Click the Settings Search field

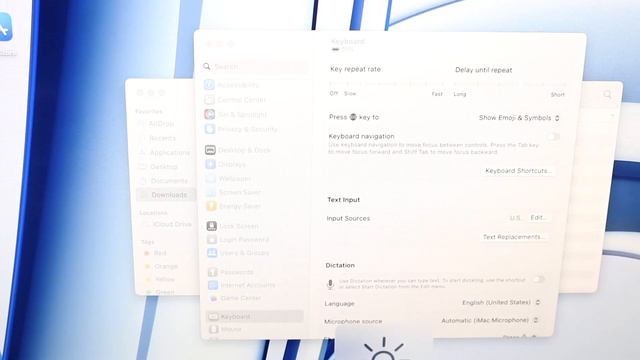(256, 67)
